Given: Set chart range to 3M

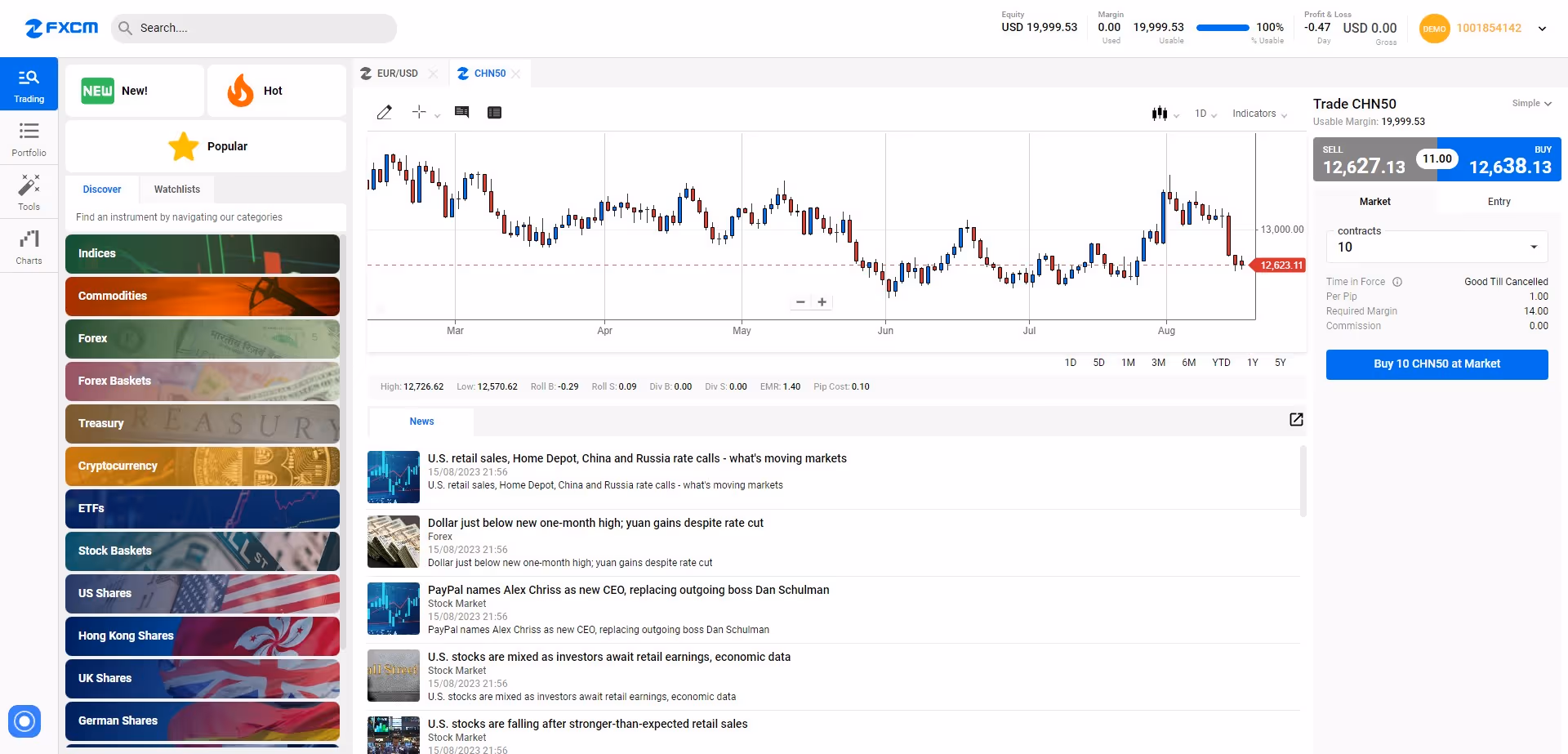Looking at the screenshot, I should (x=1158, y=363).
